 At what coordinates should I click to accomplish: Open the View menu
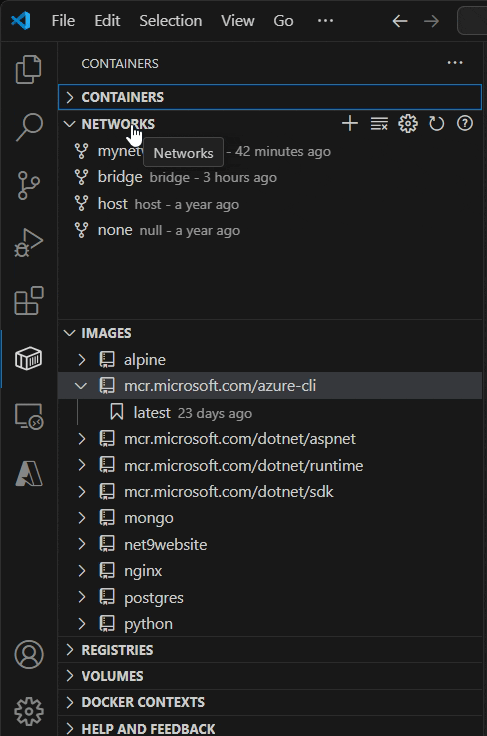point(237,21)
